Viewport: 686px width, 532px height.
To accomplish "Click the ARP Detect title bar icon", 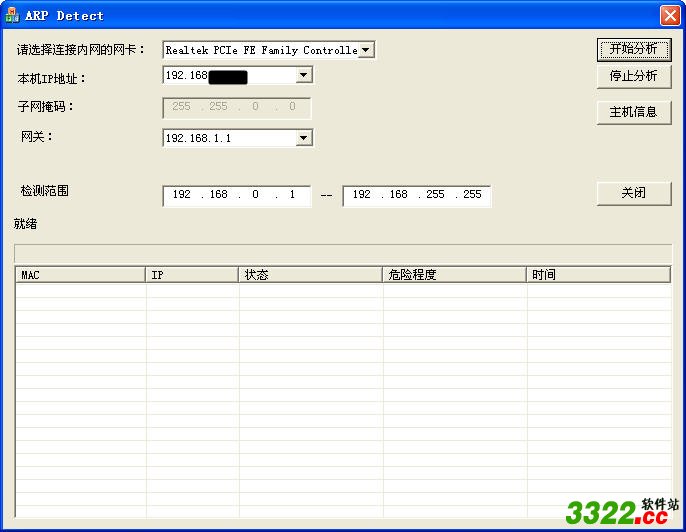I will coord(12,15).
